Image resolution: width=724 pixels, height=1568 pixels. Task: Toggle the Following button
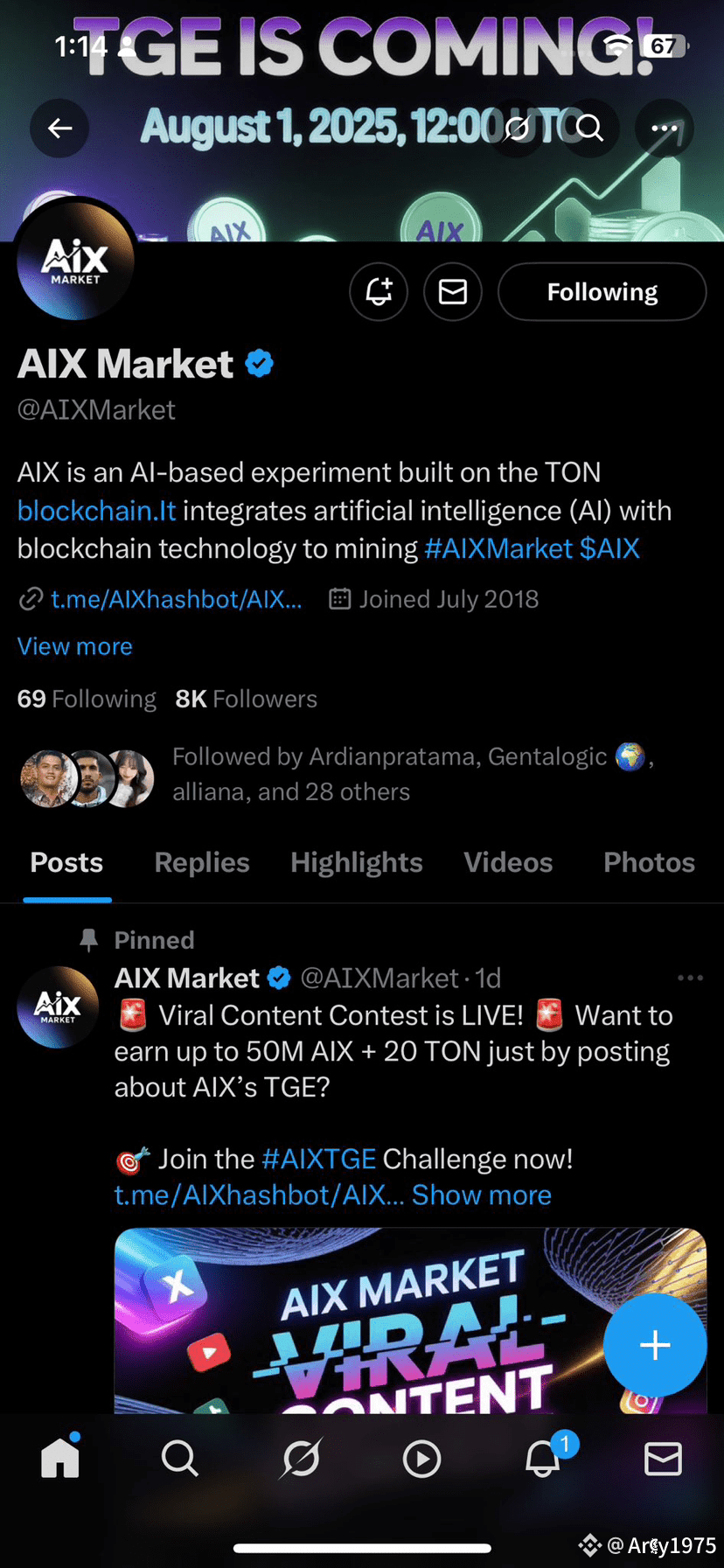click(602, 291)
